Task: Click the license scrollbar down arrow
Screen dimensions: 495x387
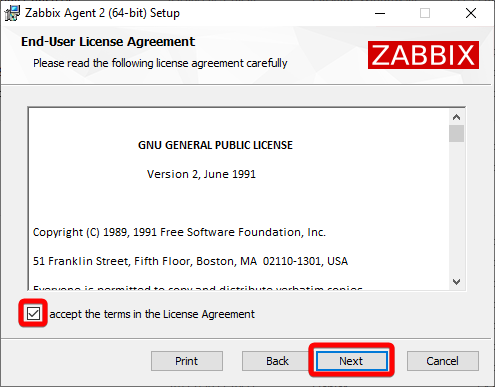Action: click(456, 282)
